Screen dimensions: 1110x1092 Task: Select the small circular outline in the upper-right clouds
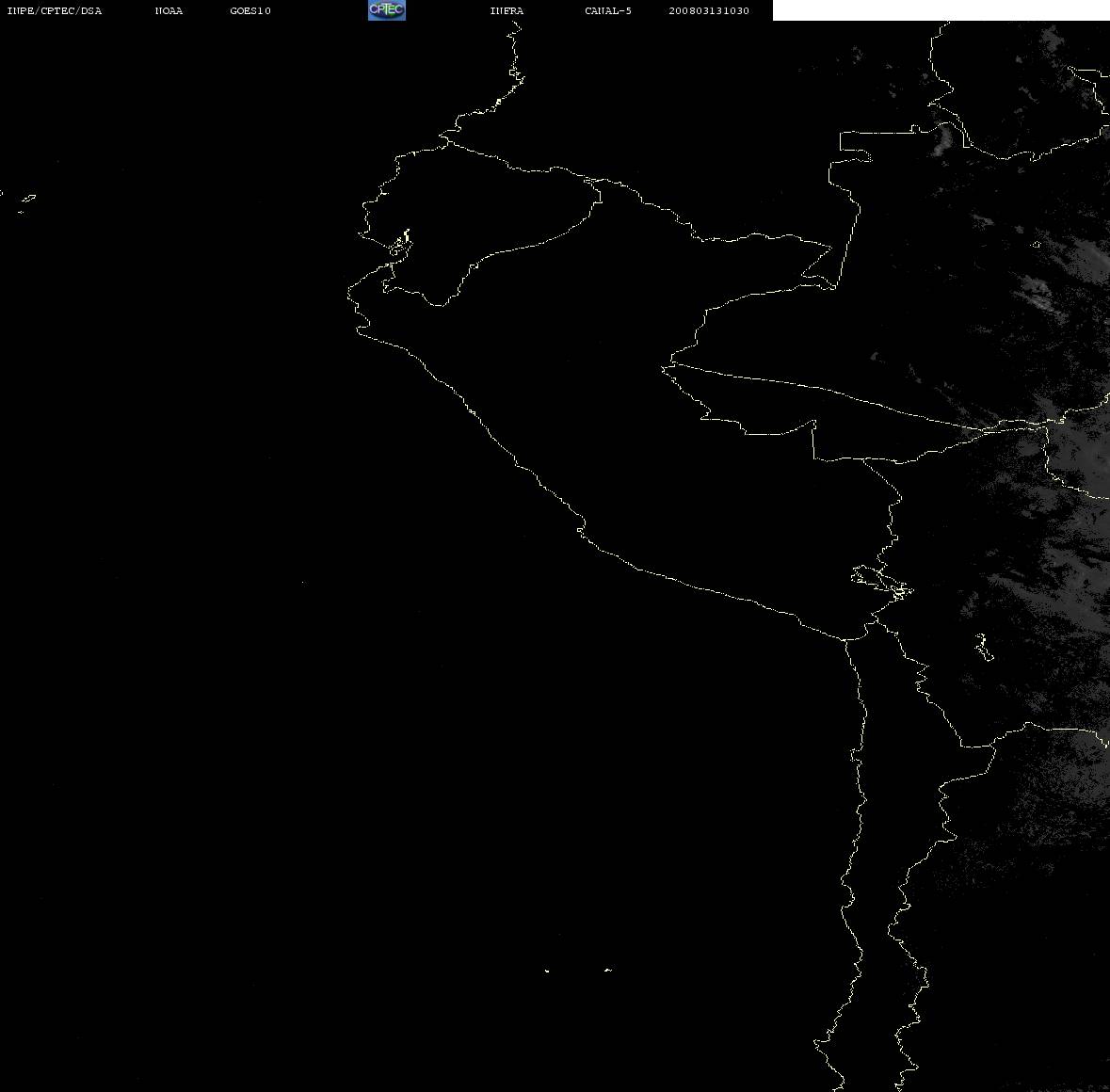point(1037,245)
